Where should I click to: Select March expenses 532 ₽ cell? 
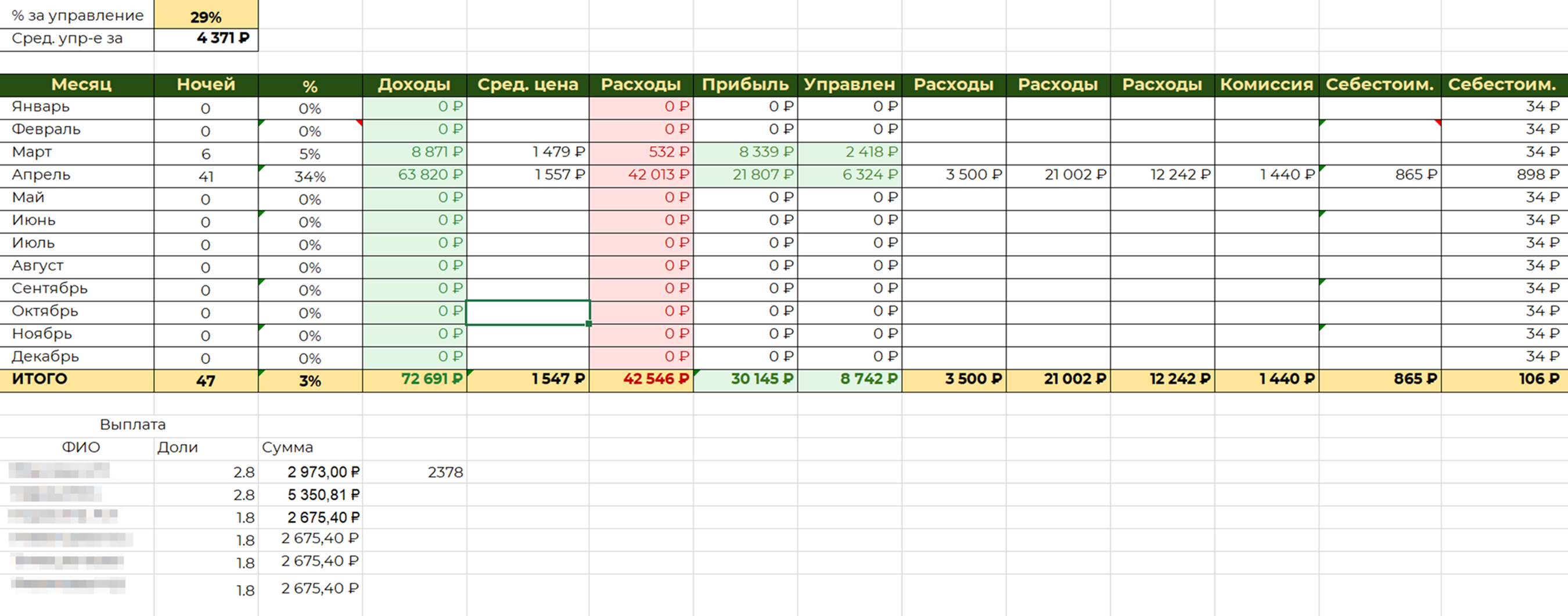pos(641,153)
